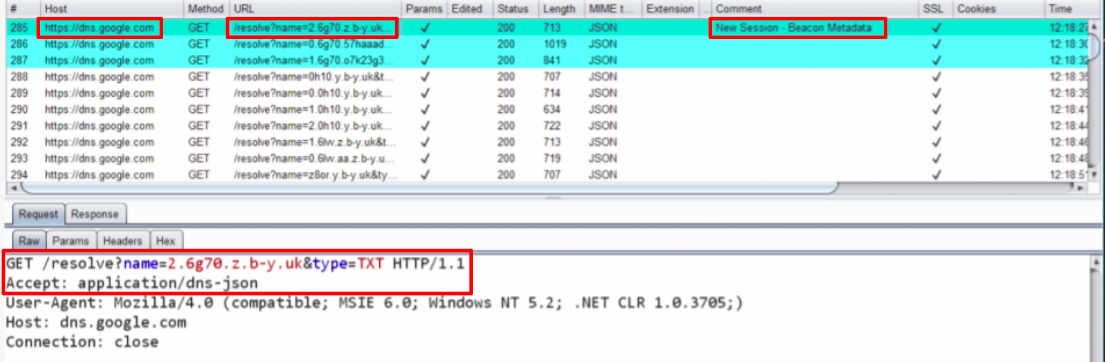Image resolution: width=1105 pixels, height=362 pixels.
Task: Sort the history by Host column
Action: click(x=111, y=9)
